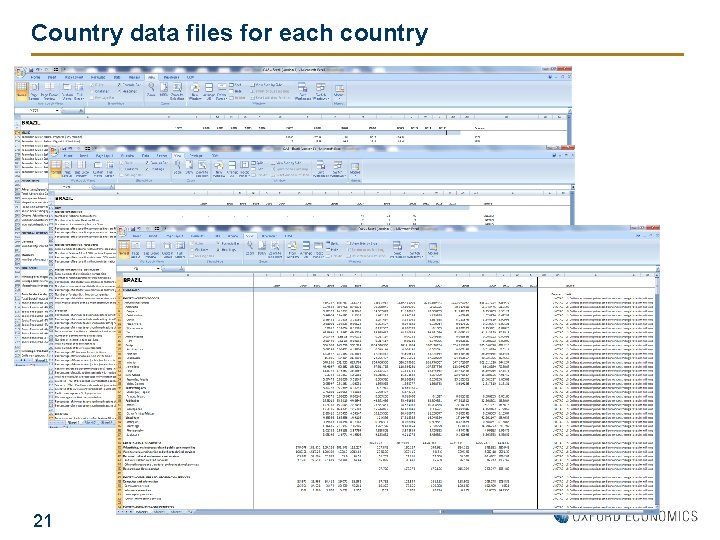Open Custom Views in the front window
720x540 pixels.
tap(168, 249)
